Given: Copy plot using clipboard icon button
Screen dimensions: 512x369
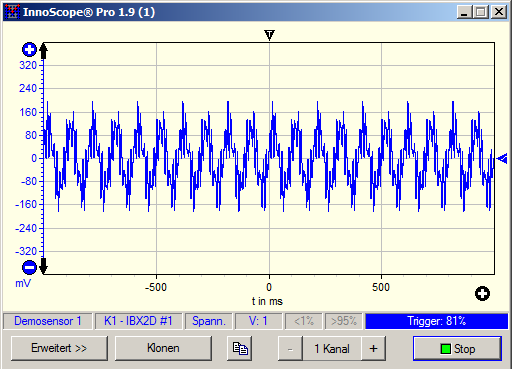Looking at the screenshot, I should click(240, 348).
